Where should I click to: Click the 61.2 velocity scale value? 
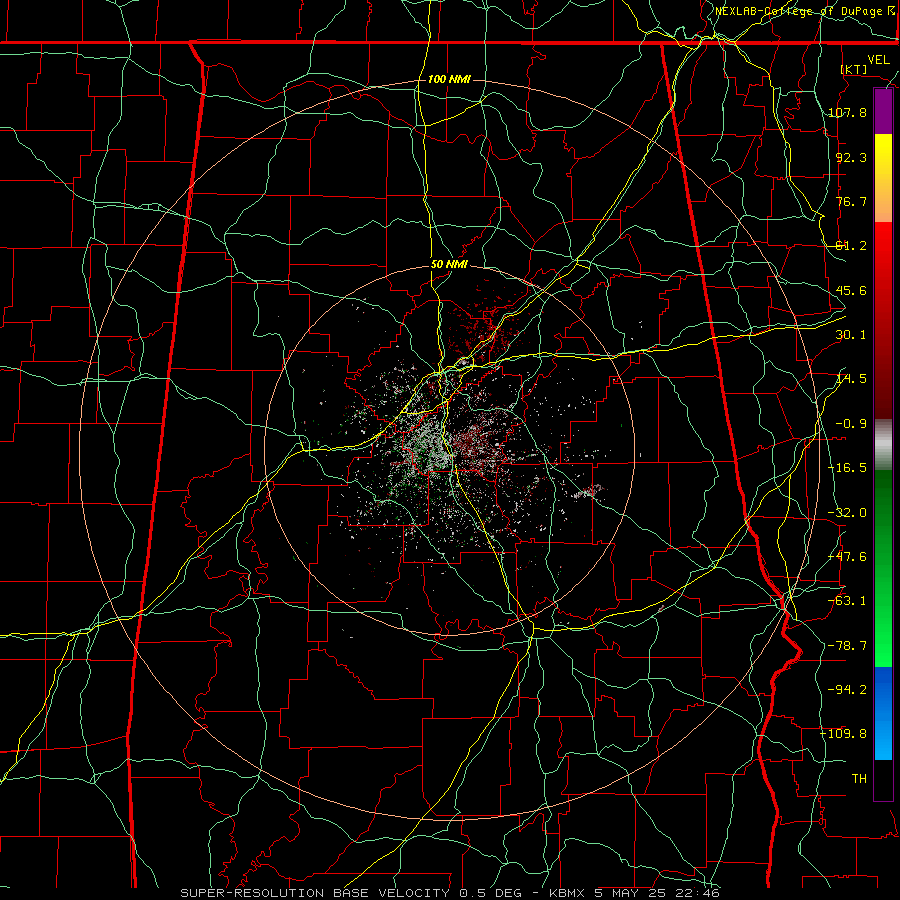pos(851,246)
